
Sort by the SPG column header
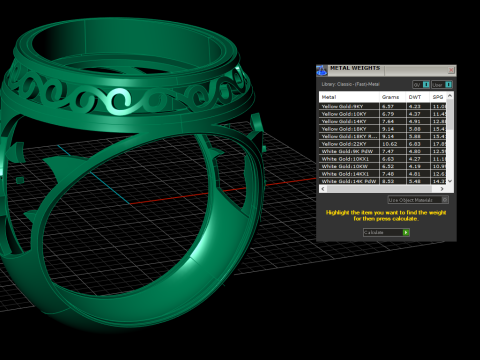click(438, 97)
